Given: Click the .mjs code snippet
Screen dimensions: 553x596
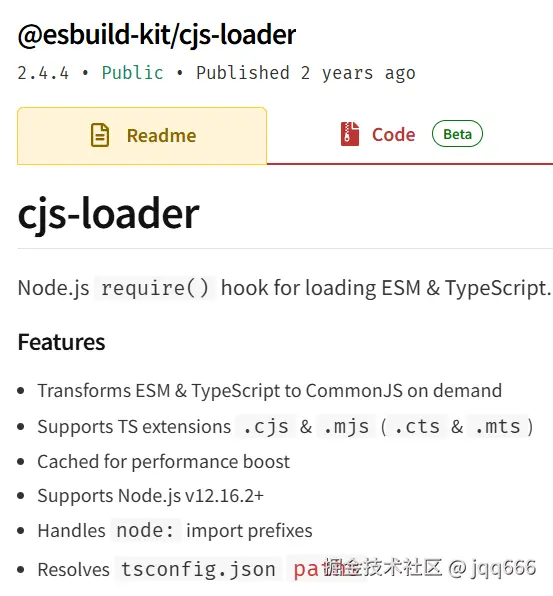Looking at the screenshot, I should [x=346, y=426].
